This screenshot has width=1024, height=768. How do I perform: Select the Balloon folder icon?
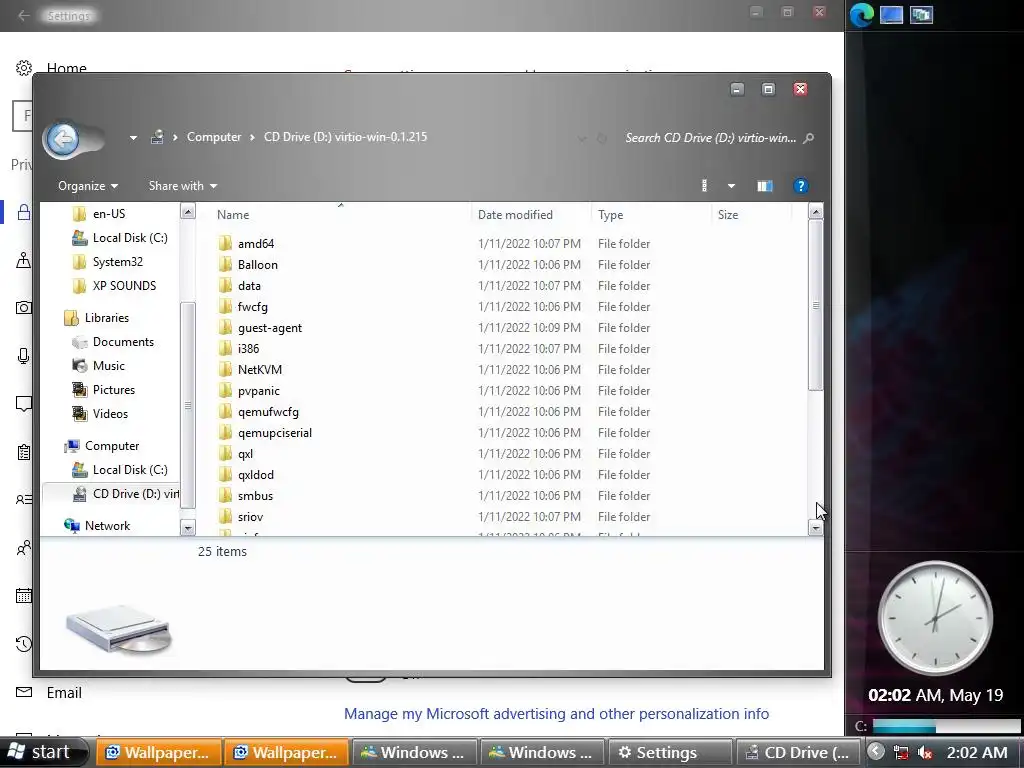point(225,264)
